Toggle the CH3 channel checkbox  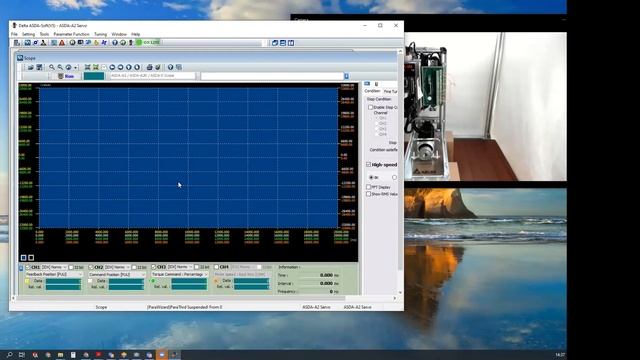153,267
